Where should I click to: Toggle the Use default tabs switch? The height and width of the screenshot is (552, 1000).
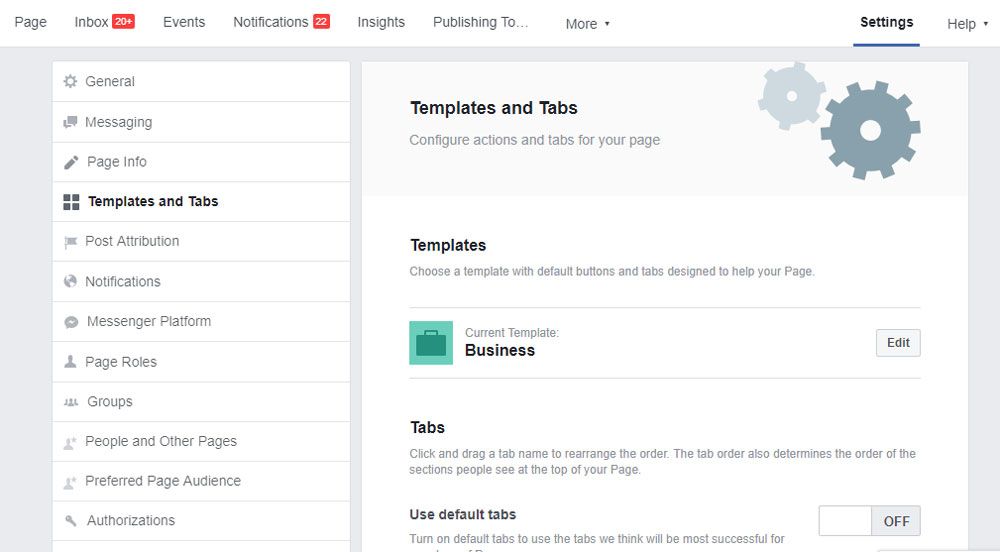click(869, 521)
